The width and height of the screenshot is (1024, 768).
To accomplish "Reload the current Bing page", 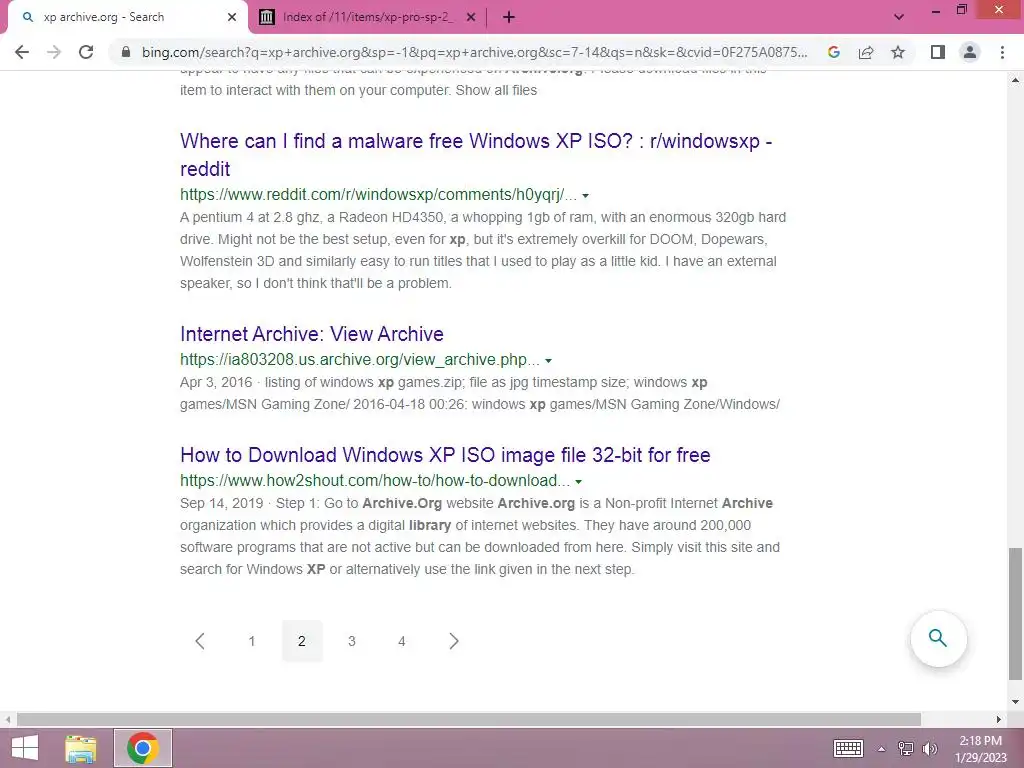I will coord(86,52).
